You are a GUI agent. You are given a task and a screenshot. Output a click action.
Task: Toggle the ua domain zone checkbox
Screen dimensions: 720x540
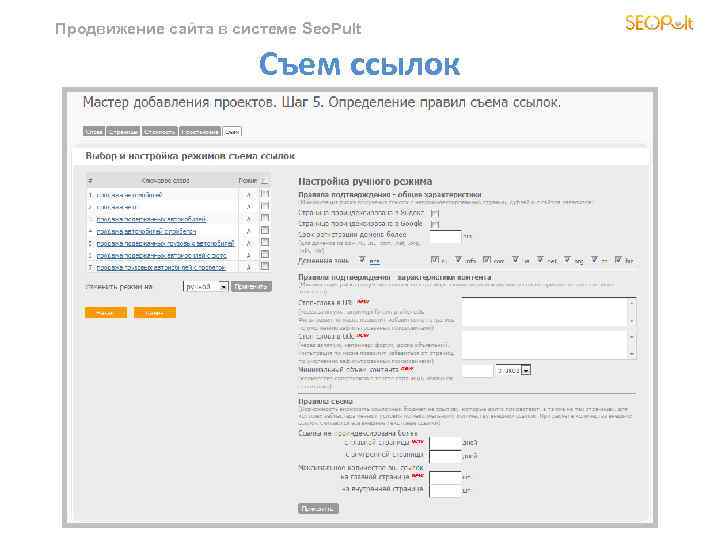click(x=516, y=260)
